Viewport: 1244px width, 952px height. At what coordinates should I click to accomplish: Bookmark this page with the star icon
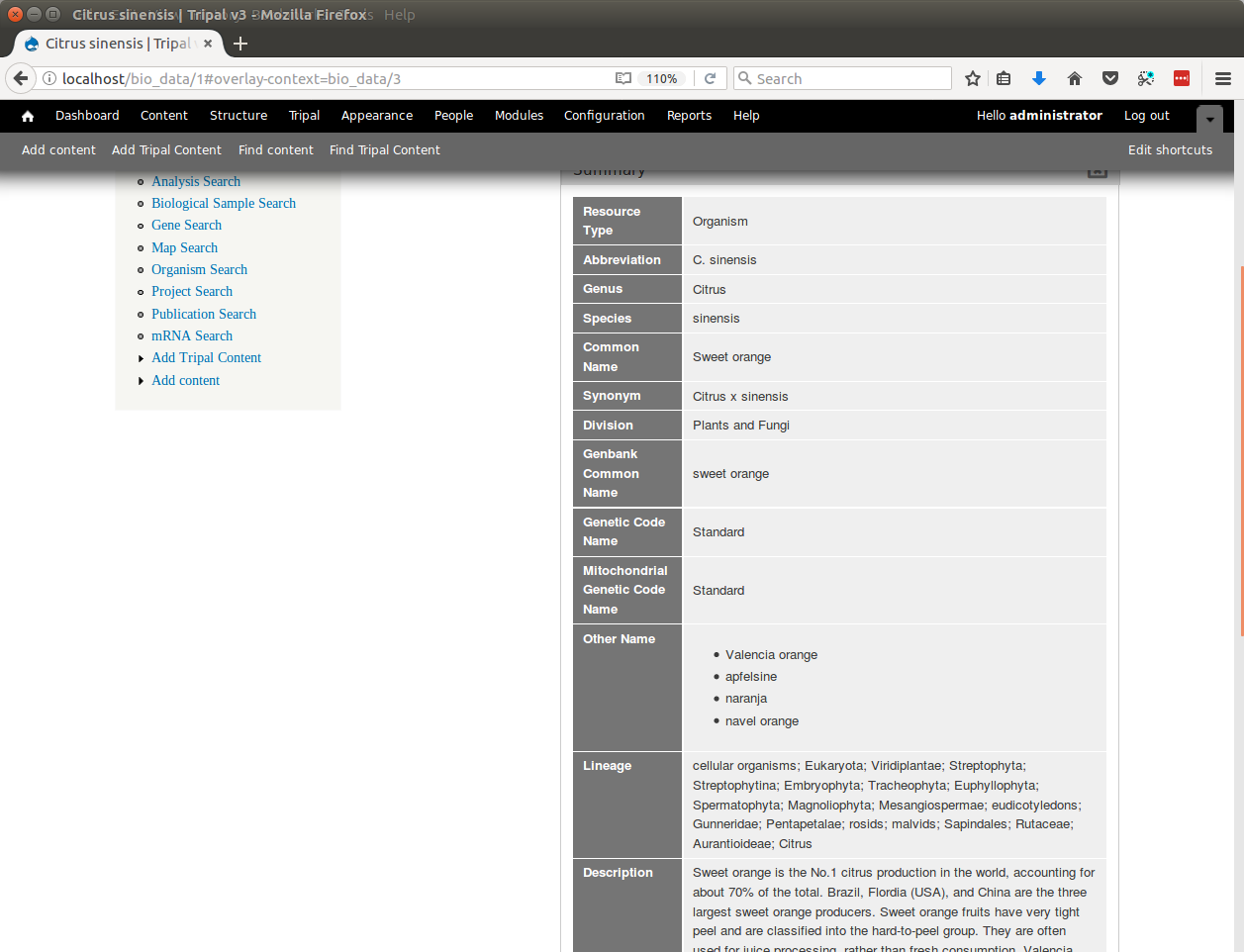coord(973,79)
